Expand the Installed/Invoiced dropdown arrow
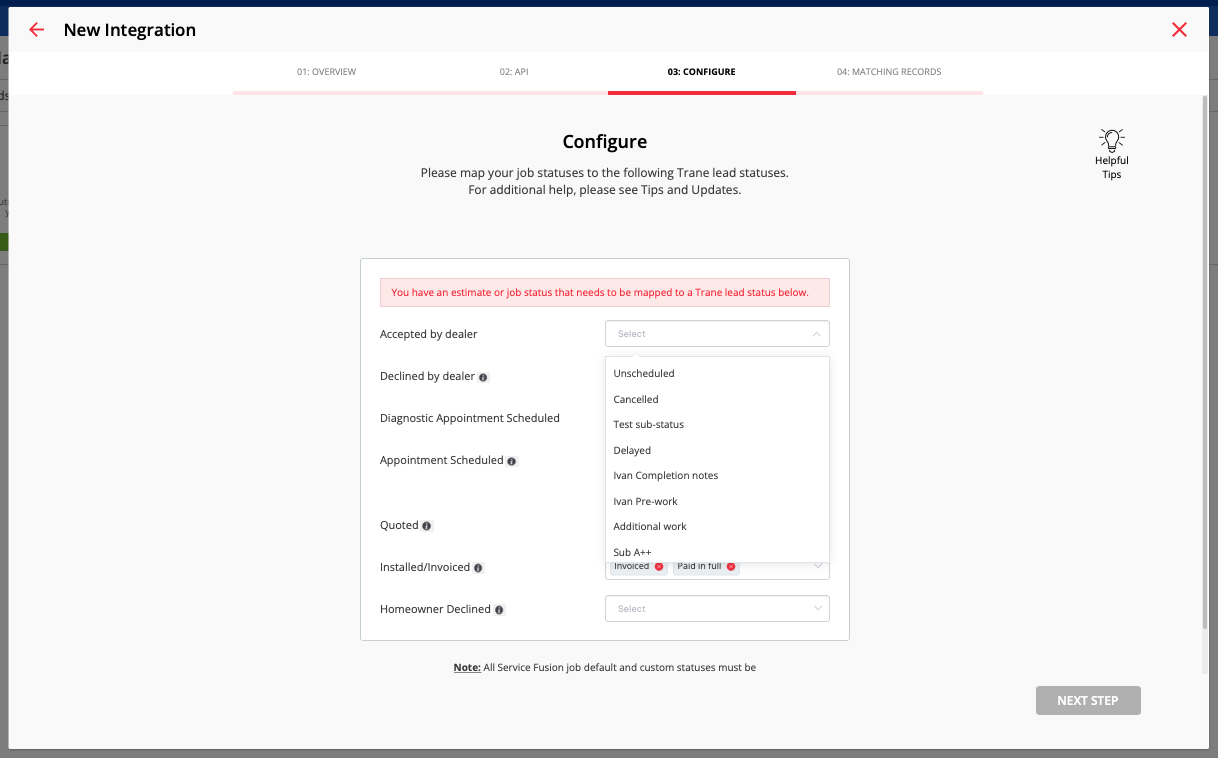The image size is (1218, 758). 817,567
